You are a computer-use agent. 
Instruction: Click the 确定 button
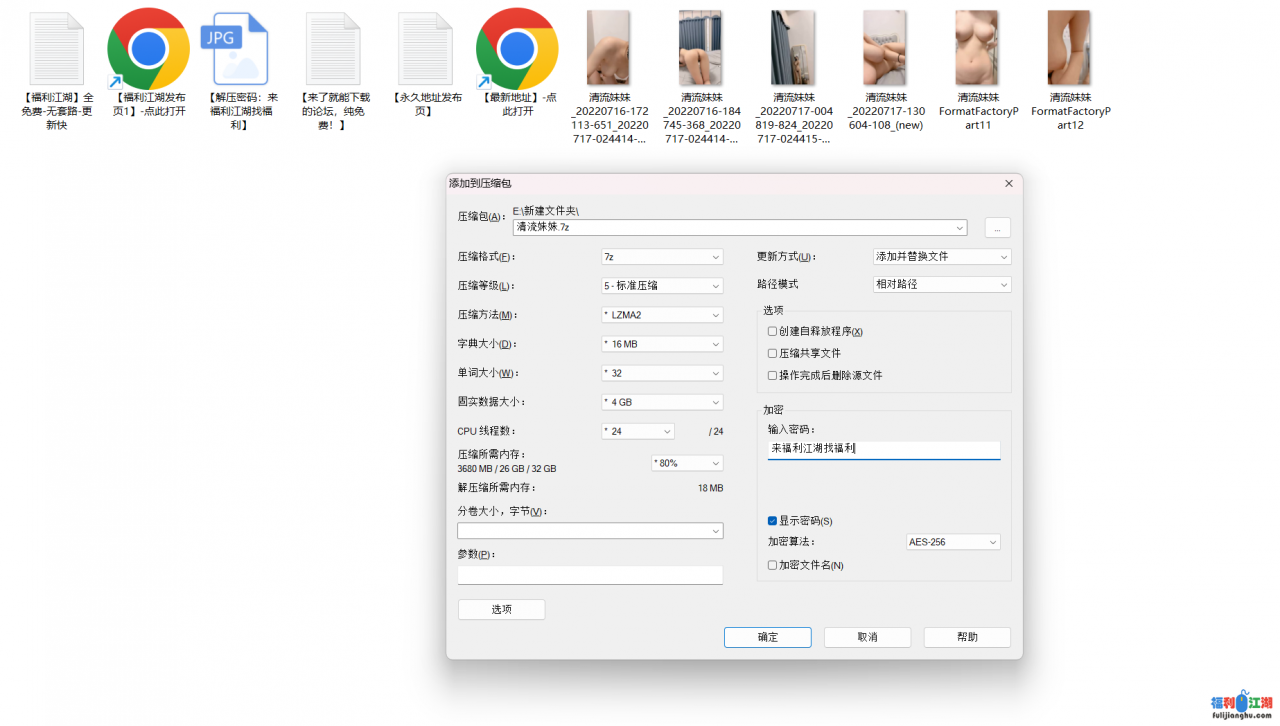pyautogui.click(x=767, y=637)
